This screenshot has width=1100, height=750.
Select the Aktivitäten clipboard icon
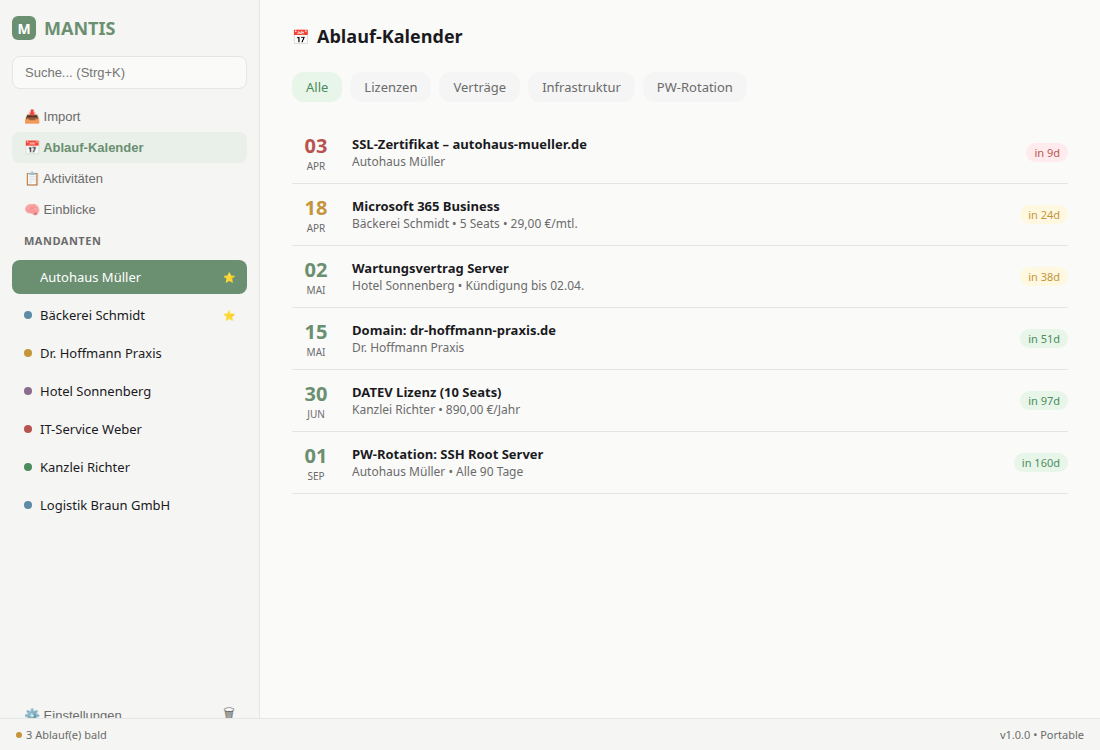[x=33, y=178]
